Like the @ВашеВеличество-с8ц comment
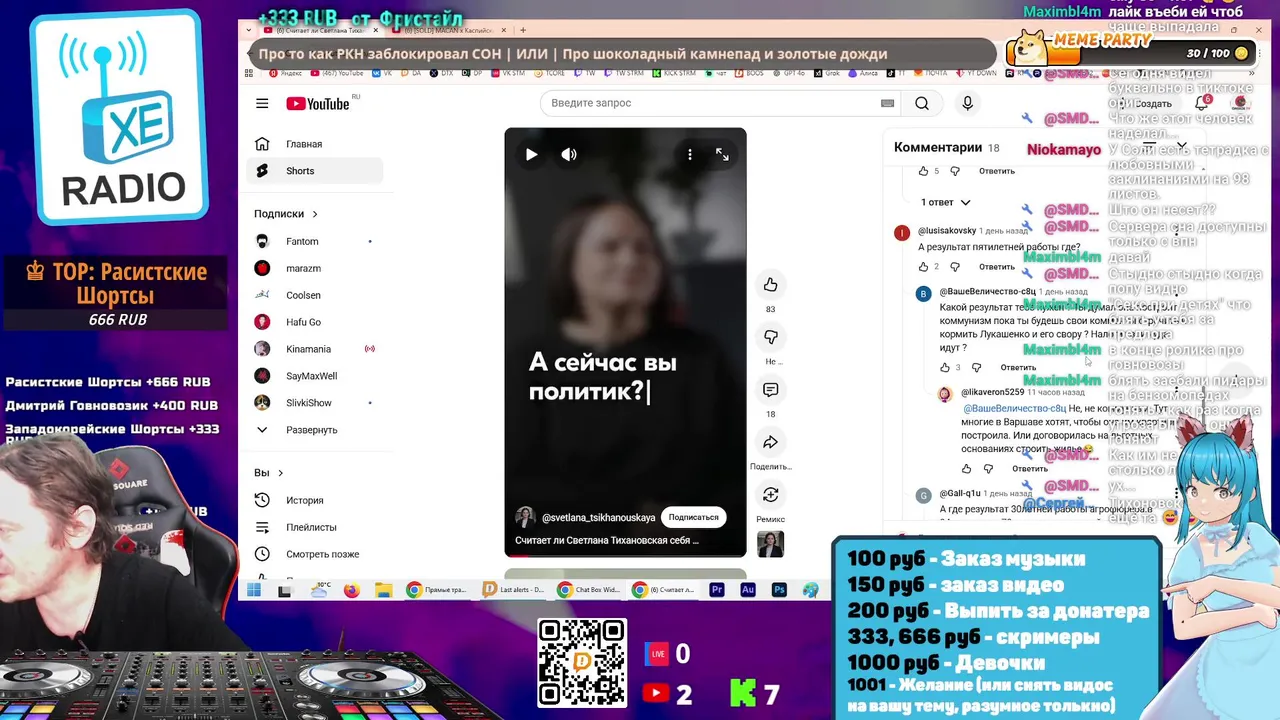Viewport: 1280px width, 720px height. [945, 367]
